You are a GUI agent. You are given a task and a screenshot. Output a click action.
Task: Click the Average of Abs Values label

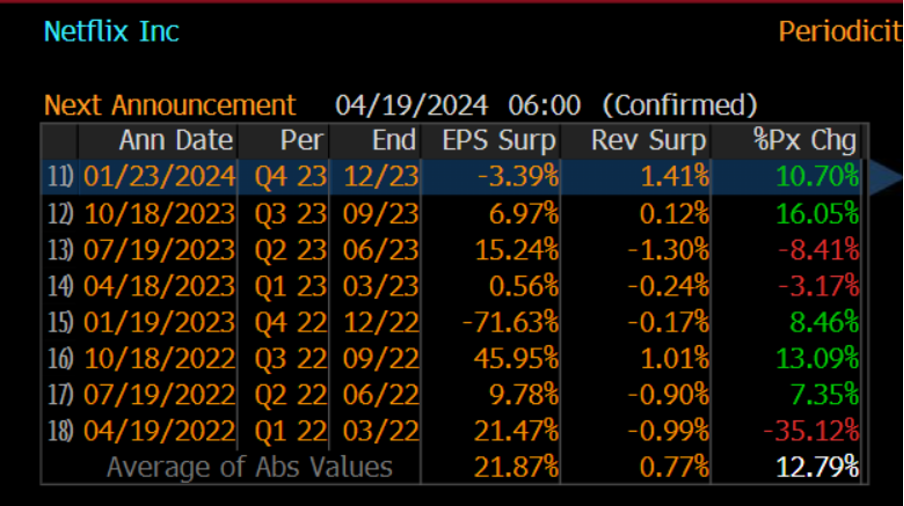click(250, 467)
